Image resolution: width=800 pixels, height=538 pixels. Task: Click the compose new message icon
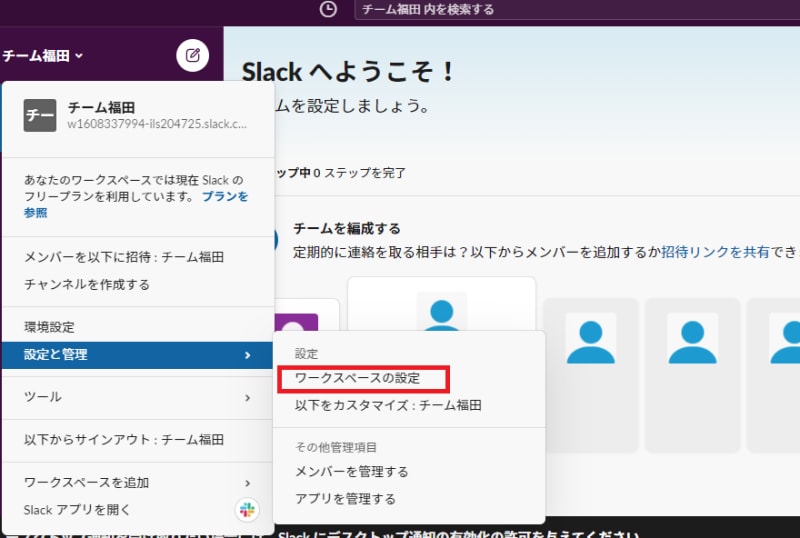pyautogui.click(x=192, y=55)
